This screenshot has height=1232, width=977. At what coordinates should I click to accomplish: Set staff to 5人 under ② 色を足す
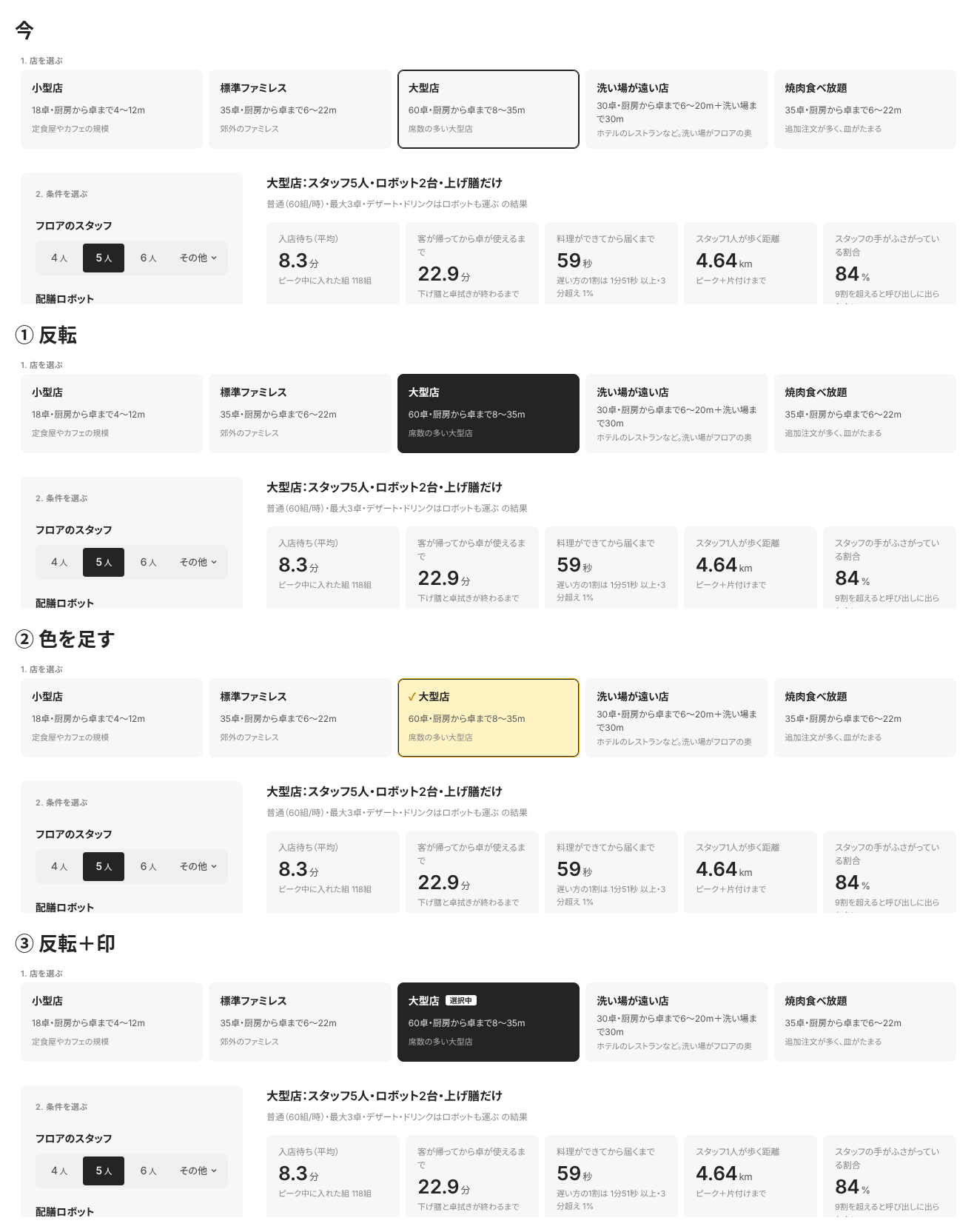click(x=104, y=866)
